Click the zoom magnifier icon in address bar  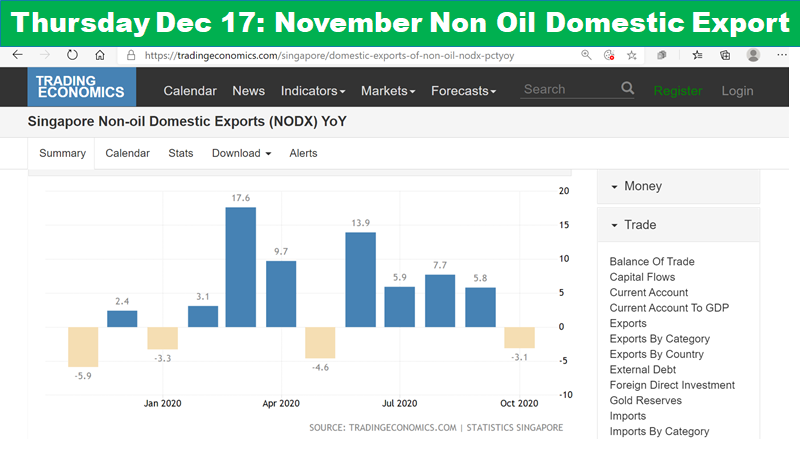(x=586, y=55)
